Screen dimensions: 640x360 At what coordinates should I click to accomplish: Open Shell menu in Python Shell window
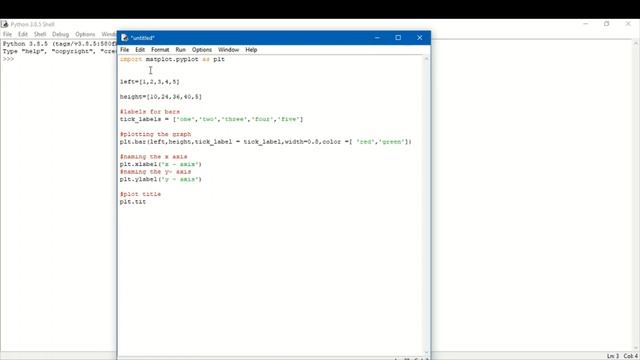pyautogui.click(x=40, y=34)
